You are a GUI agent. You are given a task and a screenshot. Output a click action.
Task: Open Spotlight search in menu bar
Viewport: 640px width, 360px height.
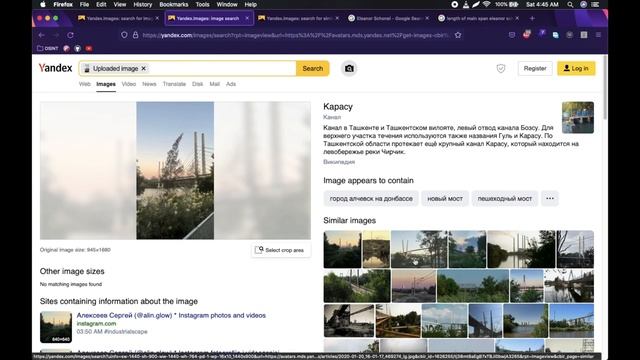point(570,4)
